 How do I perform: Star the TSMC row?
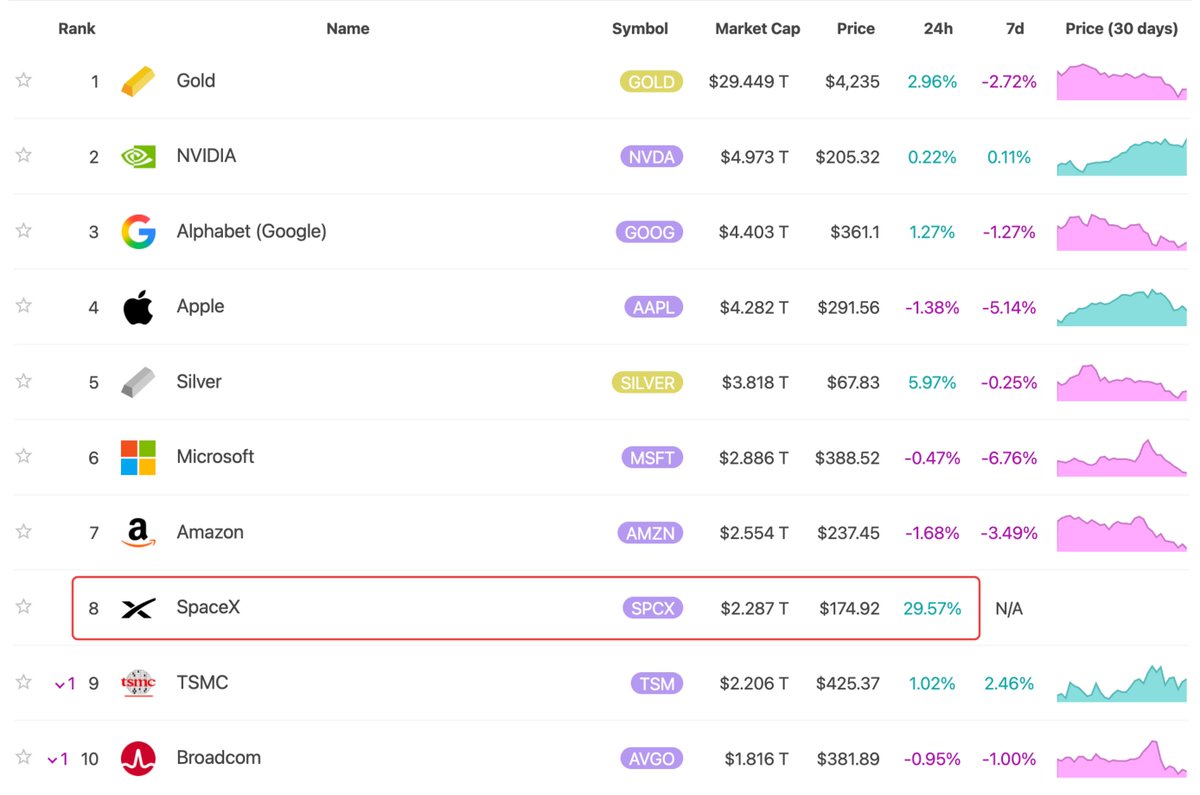pos(24,682)
